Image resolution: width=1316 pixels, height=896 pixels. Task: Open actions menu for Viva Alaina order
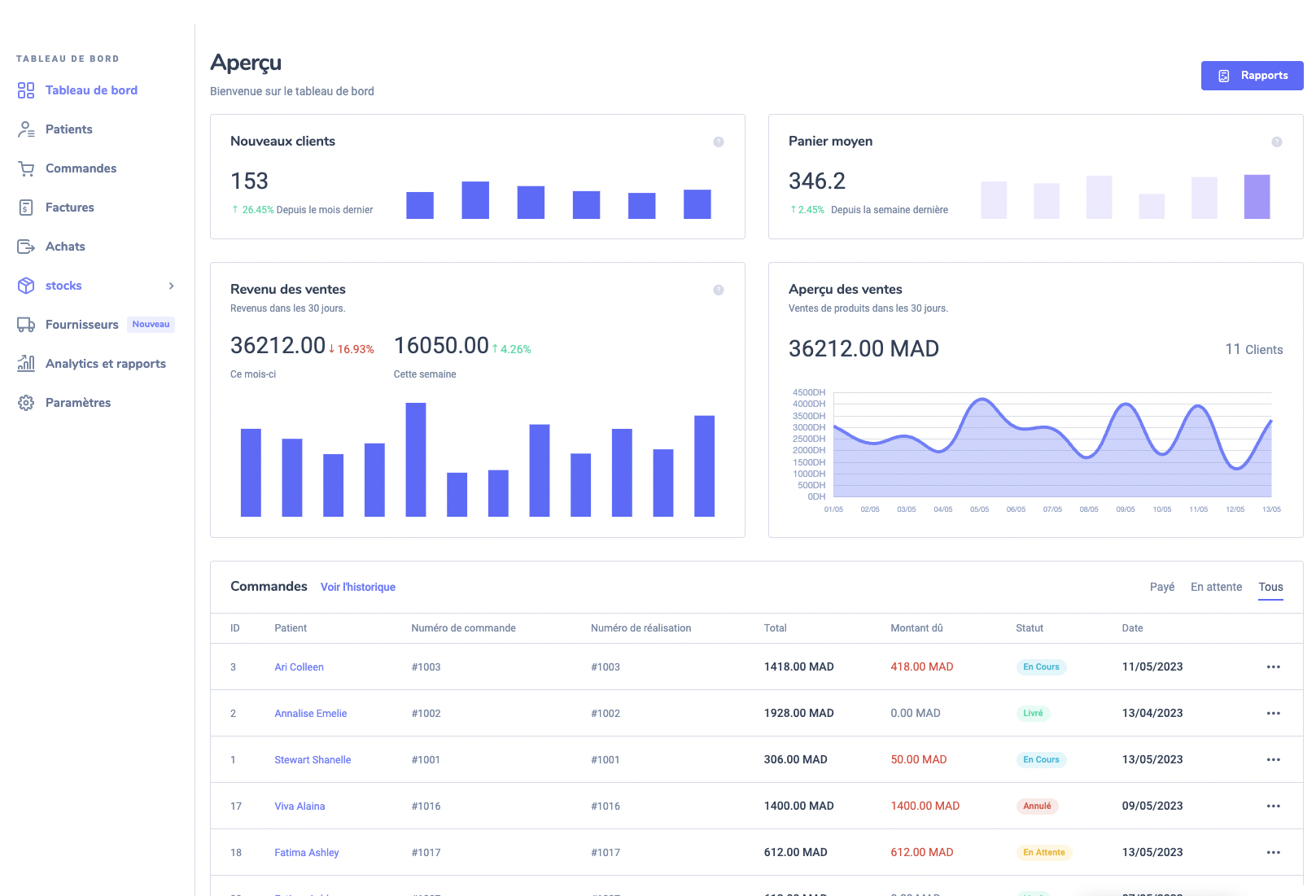pyautogui.click(x=1274, y=806)
